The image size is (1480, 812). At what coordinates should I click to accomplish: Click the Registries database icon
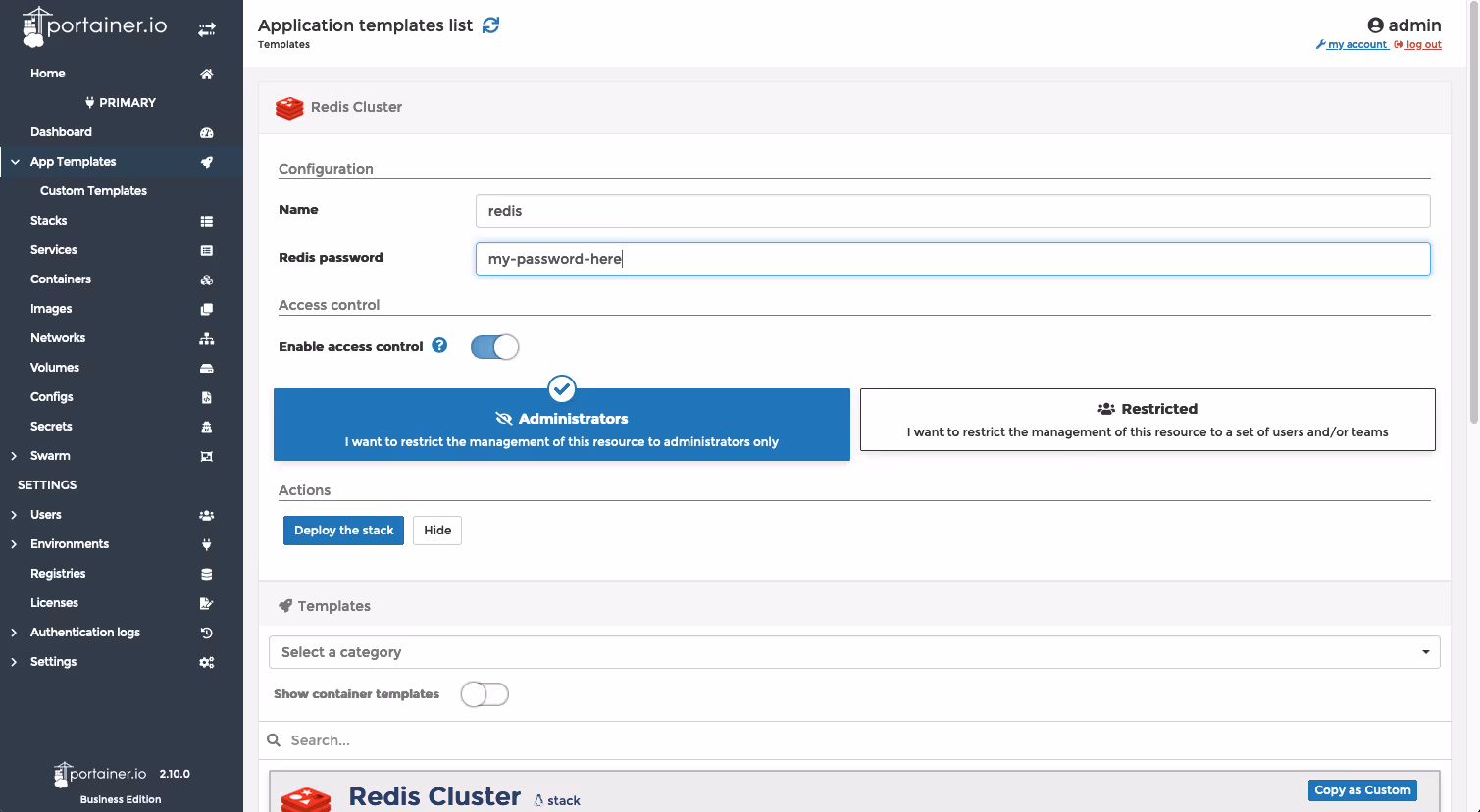pyautogui.click(x=206, y=574)
